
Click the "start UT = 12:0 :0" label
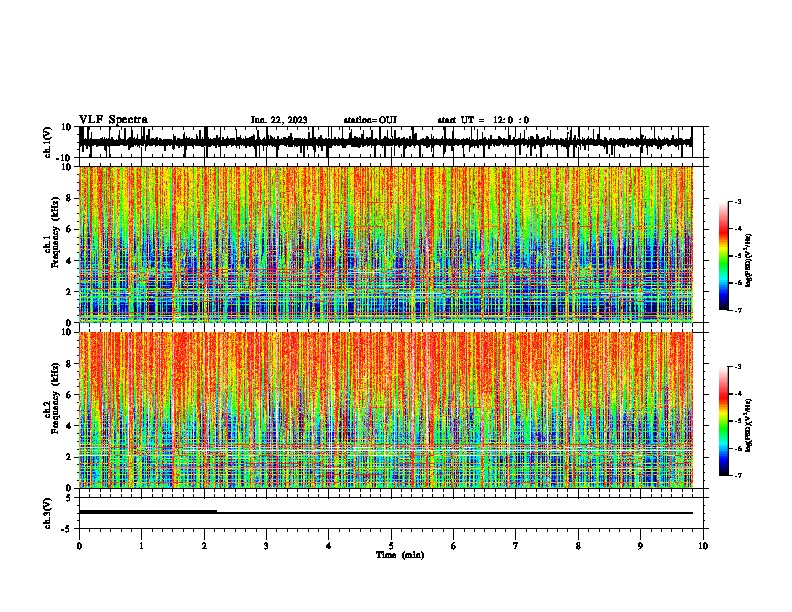point(483,120)
